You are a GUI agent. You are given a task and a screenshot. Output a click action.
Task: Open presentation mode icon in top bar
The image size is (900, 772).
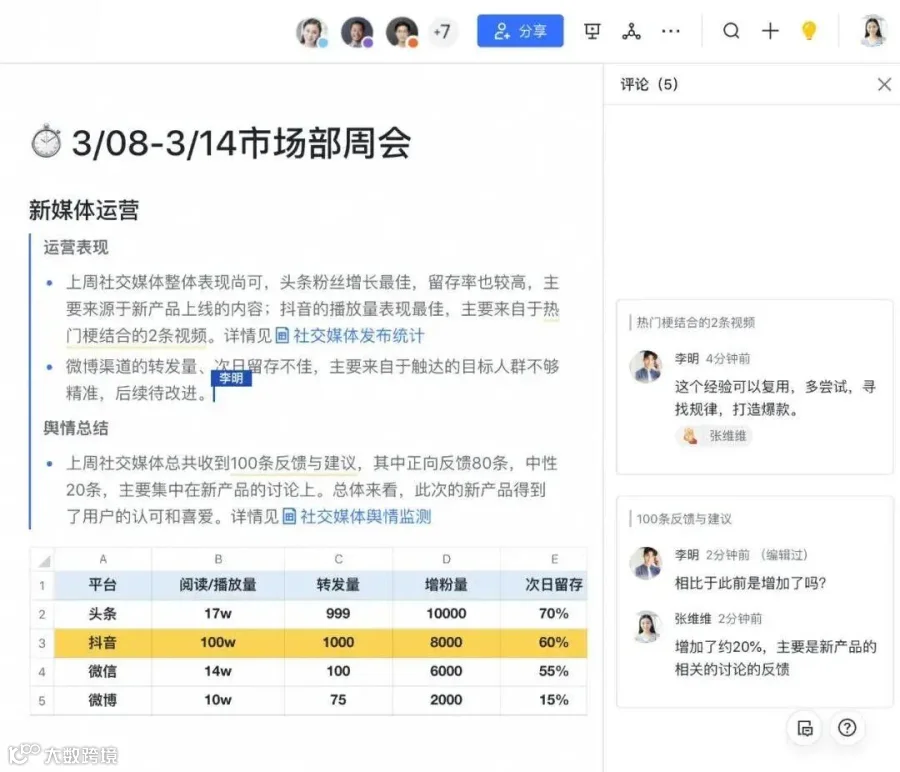(592, 31)
